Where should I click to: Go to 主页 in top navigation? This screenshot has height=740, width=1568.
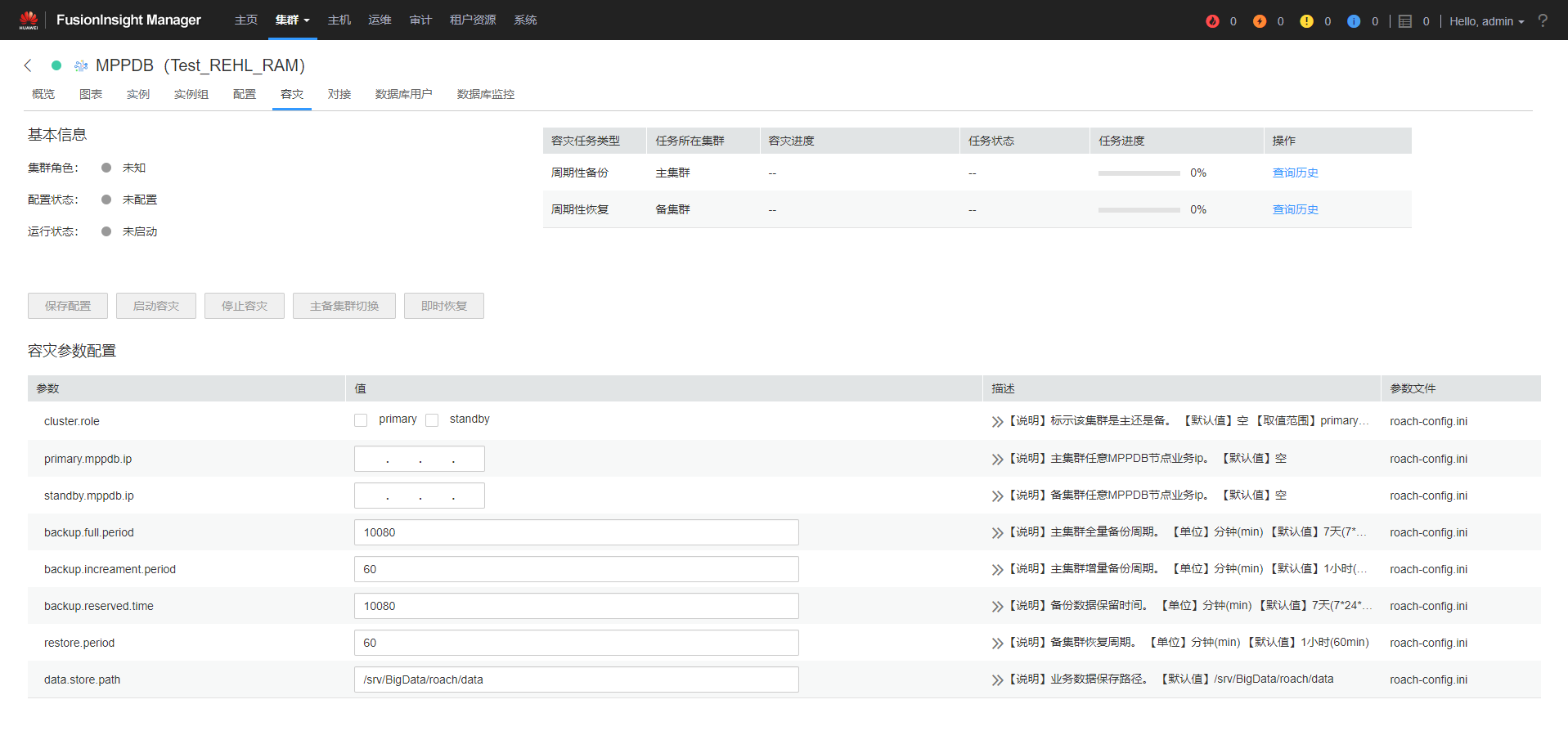click(x=246, y=20)
